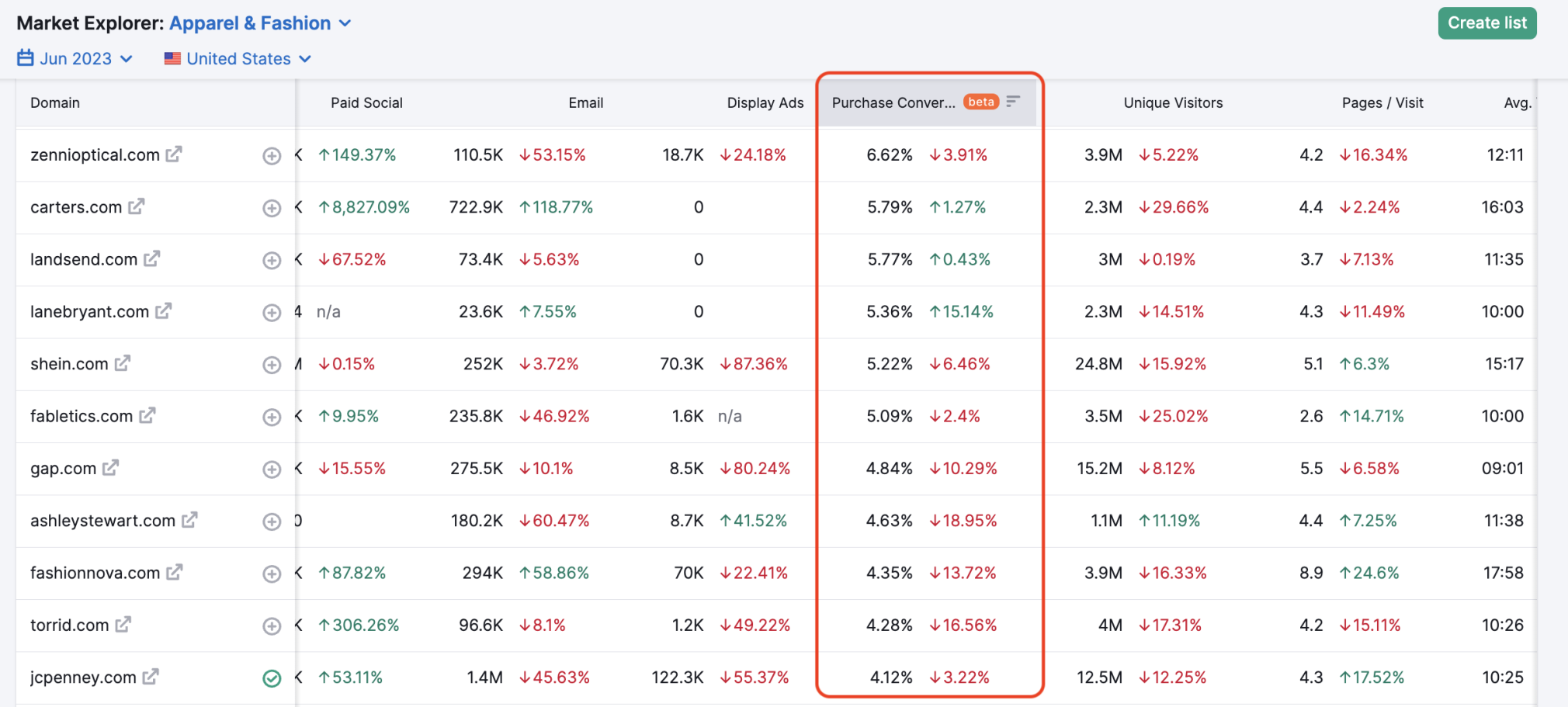Open the gap.com domain link
The height and width of the screenshot is (707, 1568).
point(63,468)
